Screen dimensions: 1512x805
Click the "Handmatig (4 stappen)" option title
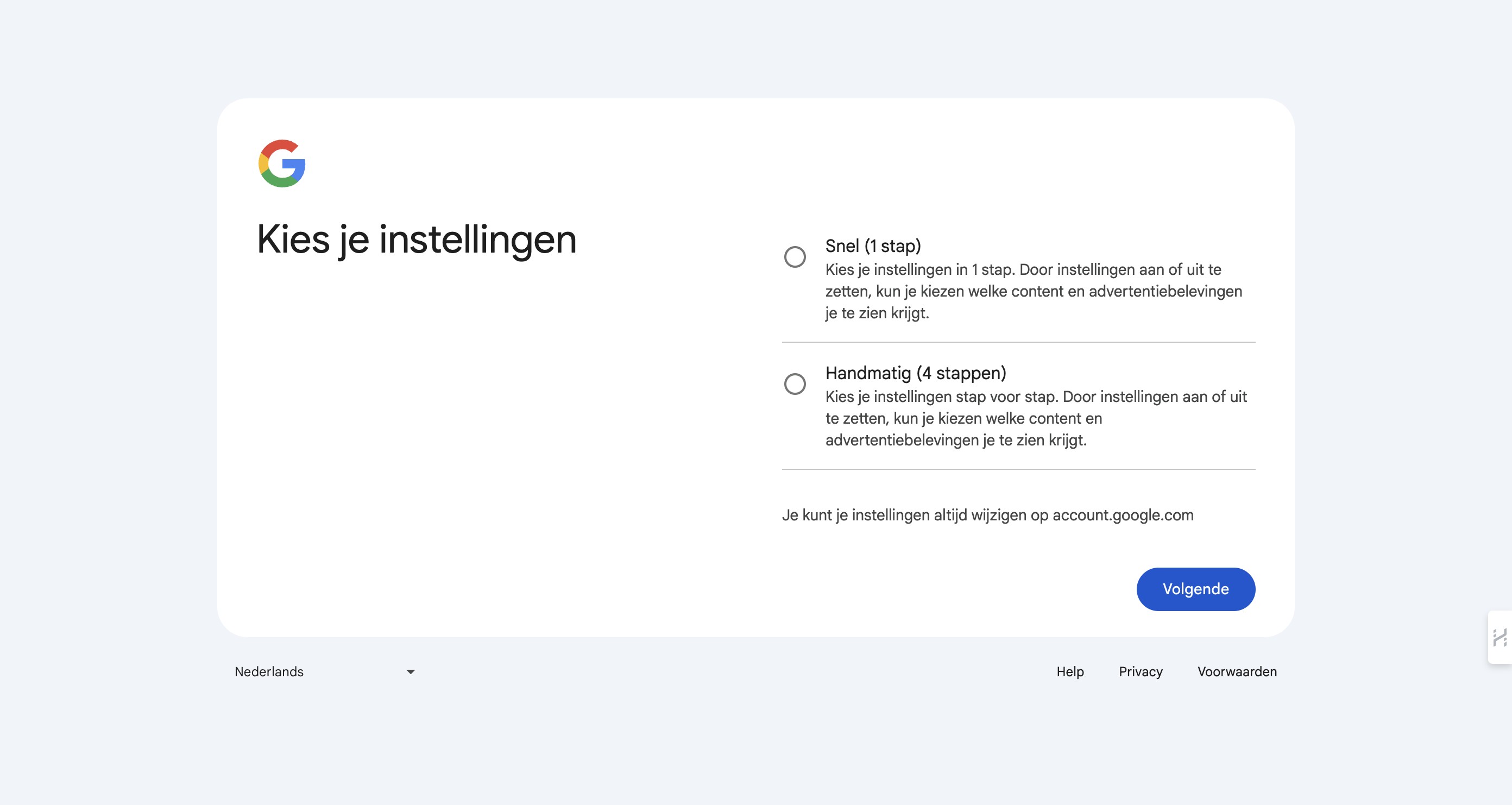915,373
